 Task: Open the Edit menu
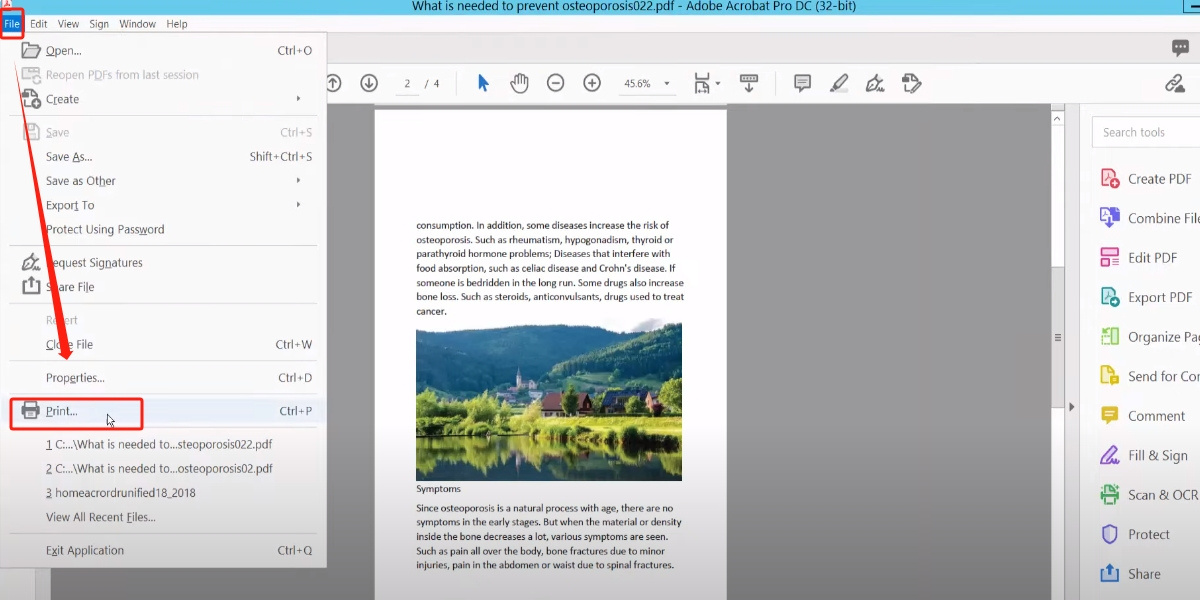(x=39, y=23)
